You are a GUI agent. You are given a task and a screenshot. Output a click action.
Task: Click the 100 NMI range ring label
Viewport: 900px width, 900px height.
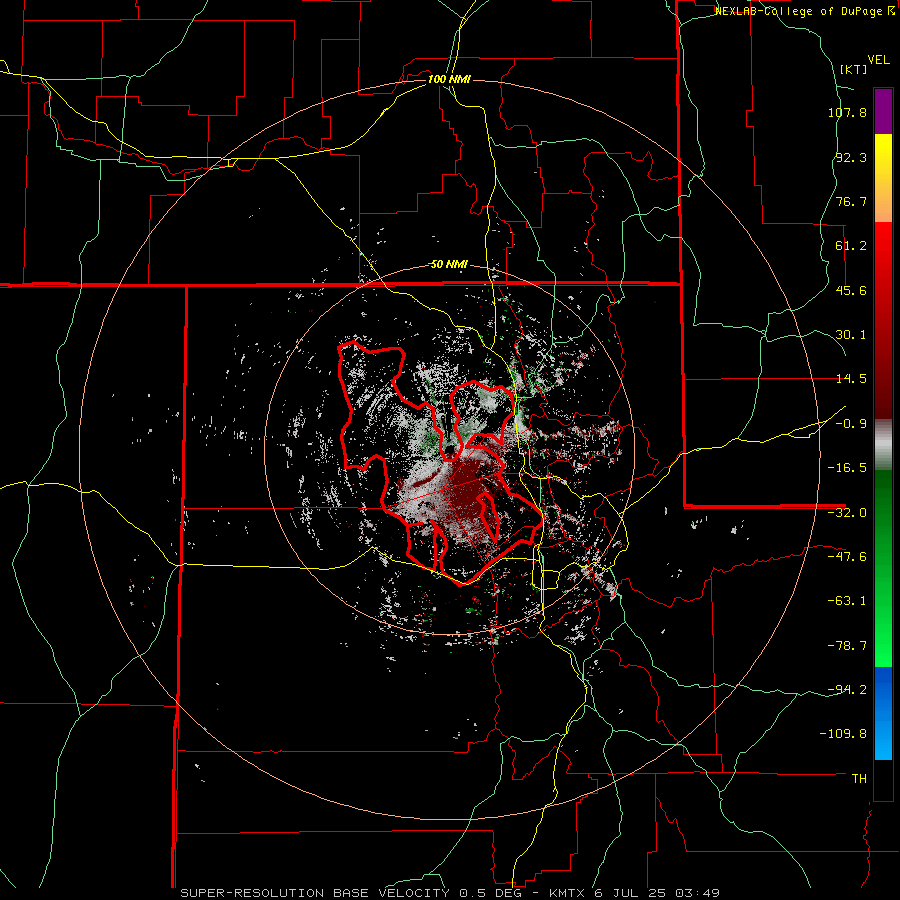(449, 79)
